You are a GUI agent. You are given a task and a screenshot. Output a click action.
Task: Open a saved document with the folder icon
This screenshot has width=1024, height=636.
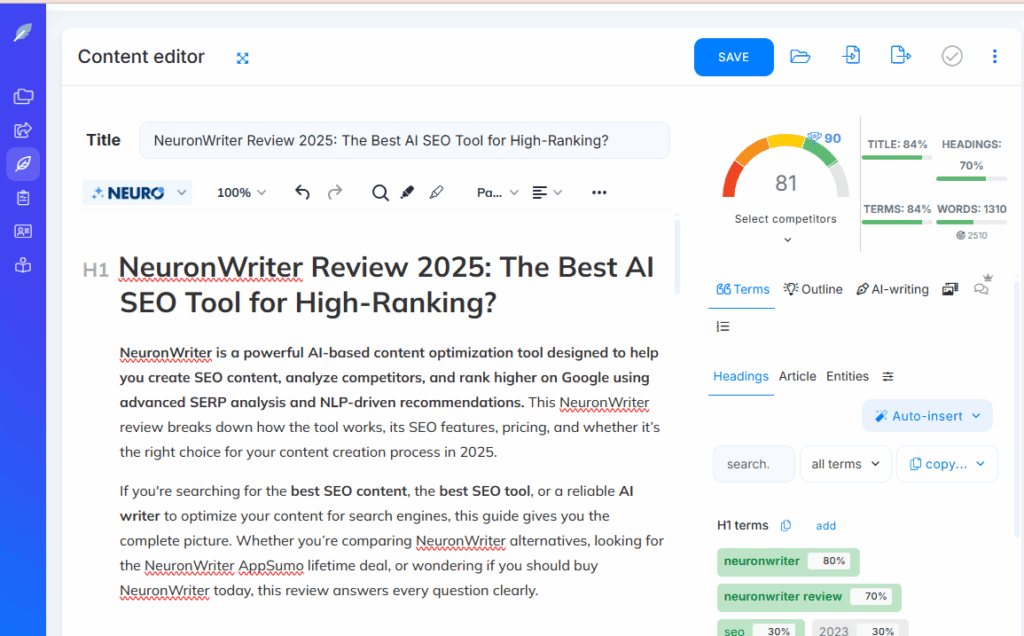tap(799, 56)
